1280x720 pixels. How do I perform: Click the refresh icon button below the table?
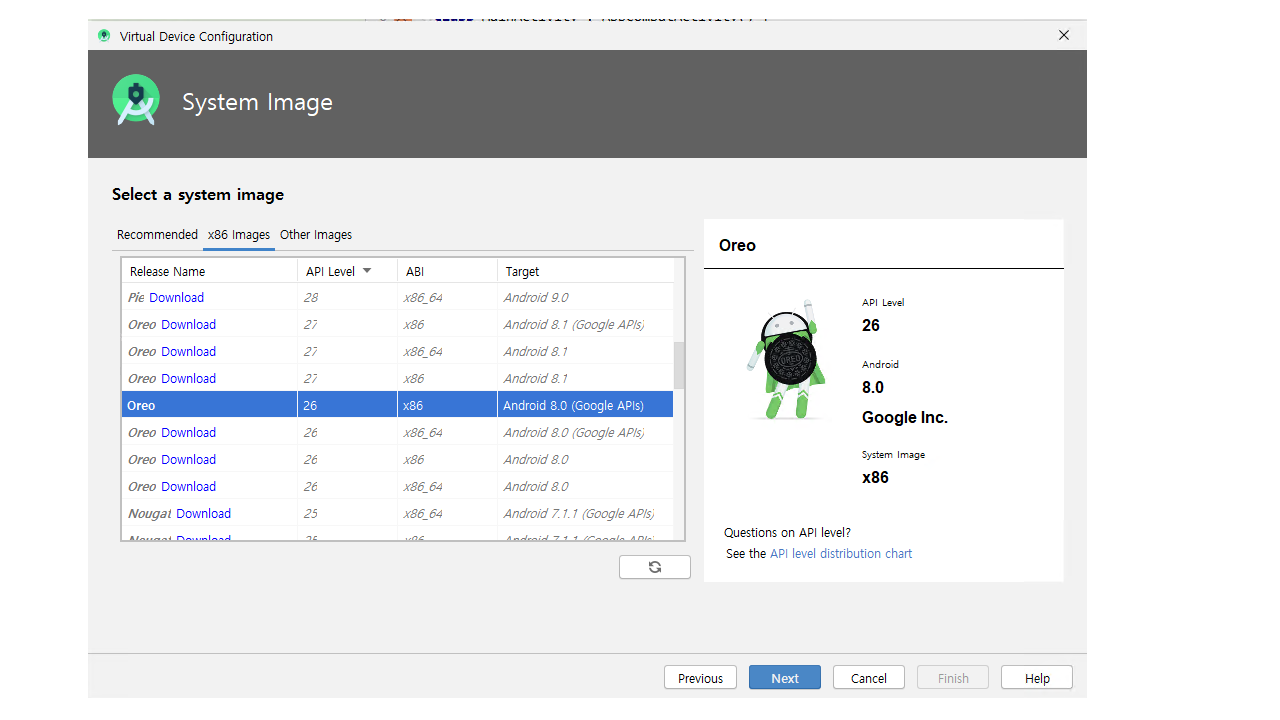pos(654,567)
